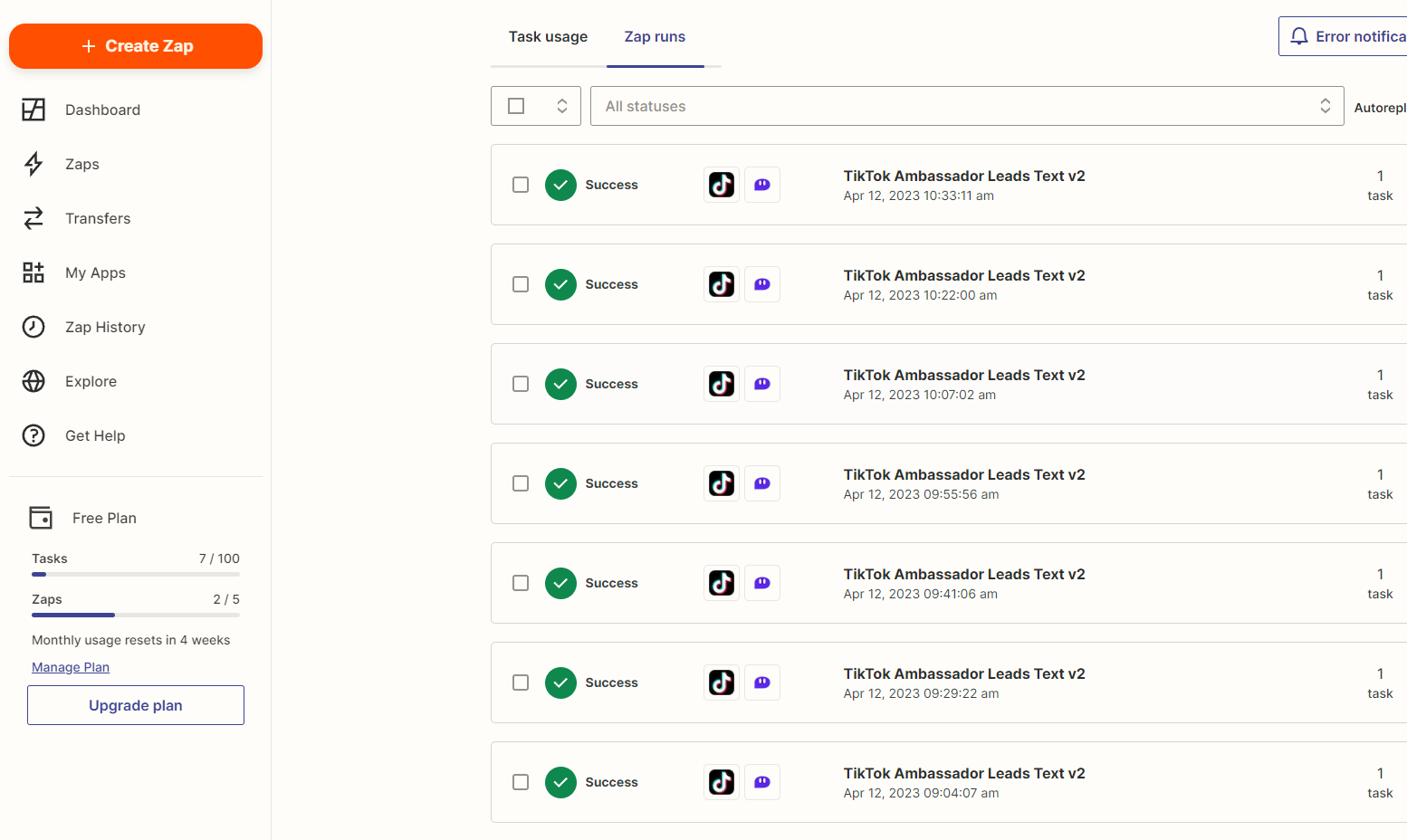
Task: Click purple chat app icon on 10:22:00 am run
Action: pyautogui.click(x=762, y=284)
